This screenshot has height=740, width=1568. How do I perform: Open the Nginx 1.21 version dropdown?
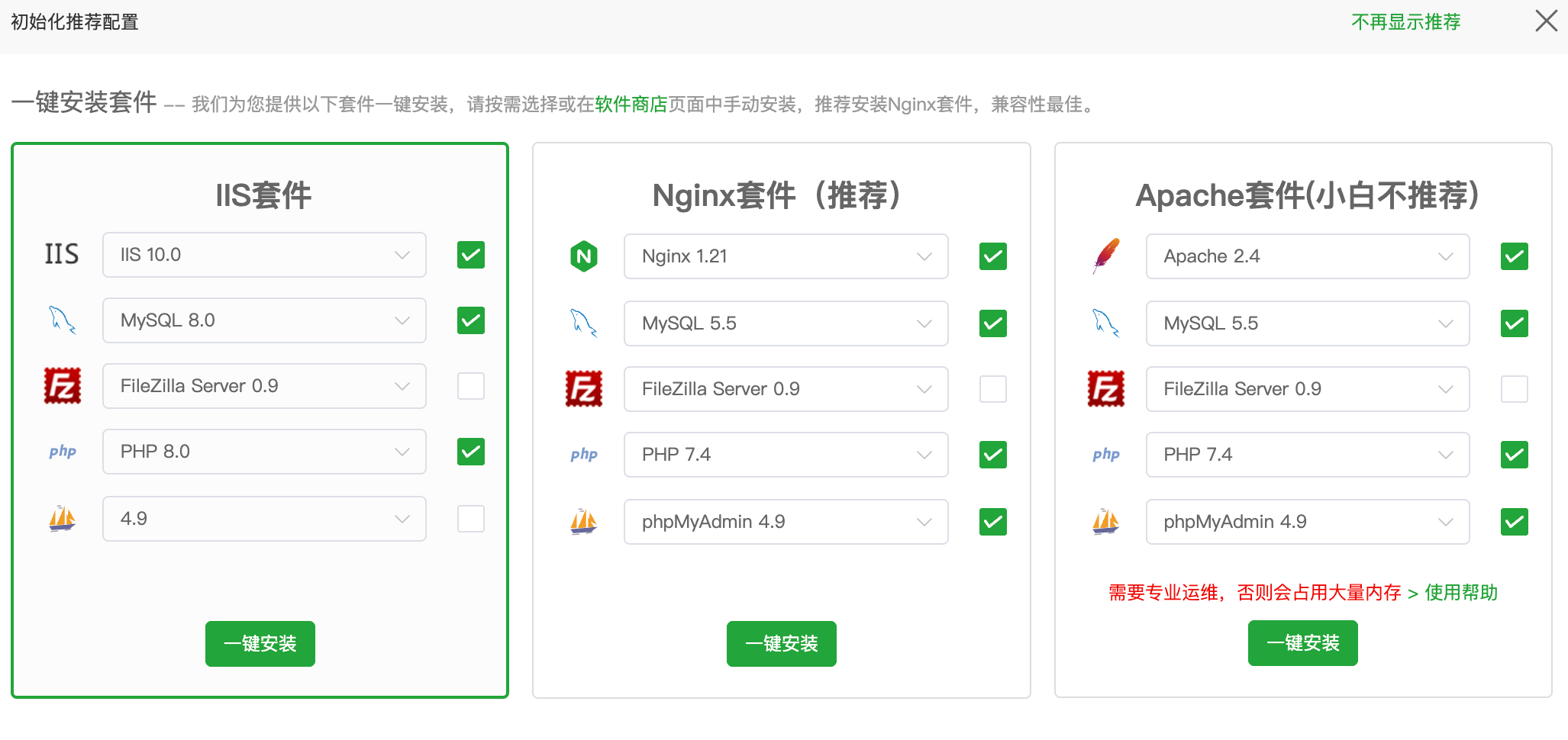[x=786, y=256]
